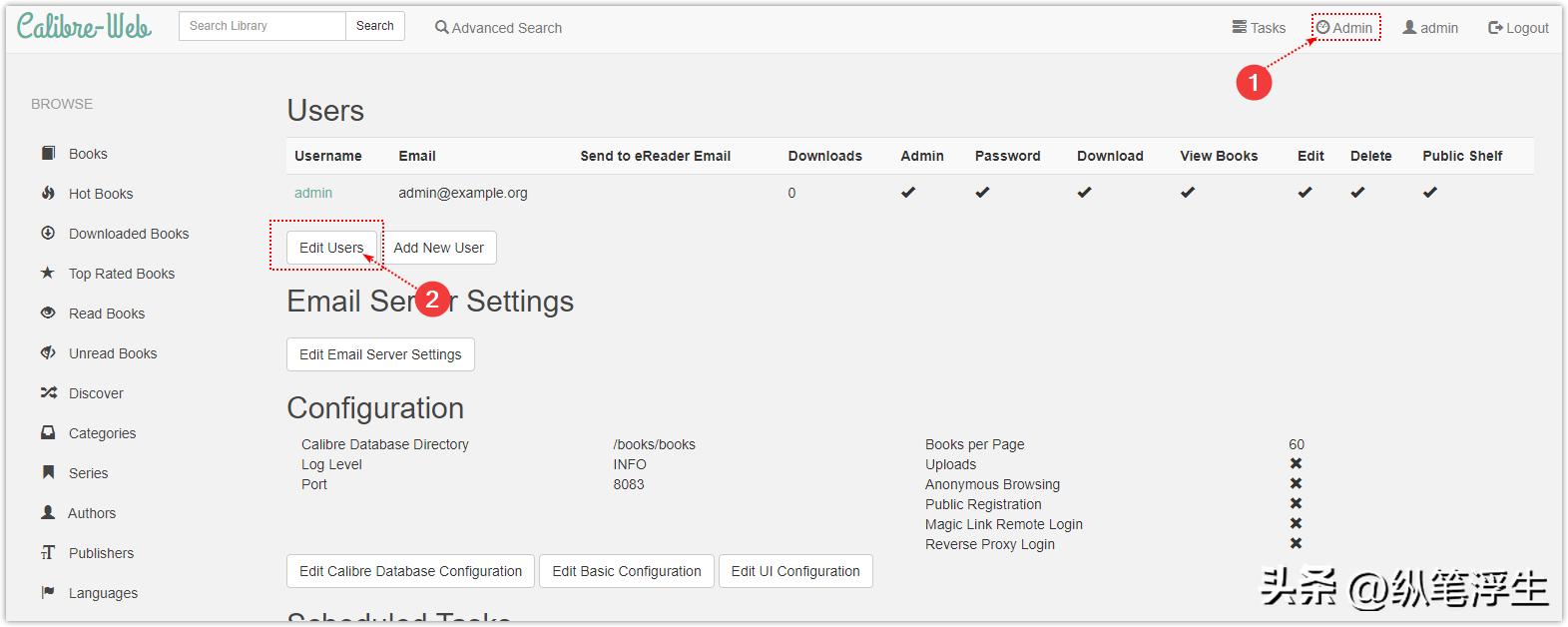
Task: Select the Series bookmark icon
Action: tap(48, 472)
